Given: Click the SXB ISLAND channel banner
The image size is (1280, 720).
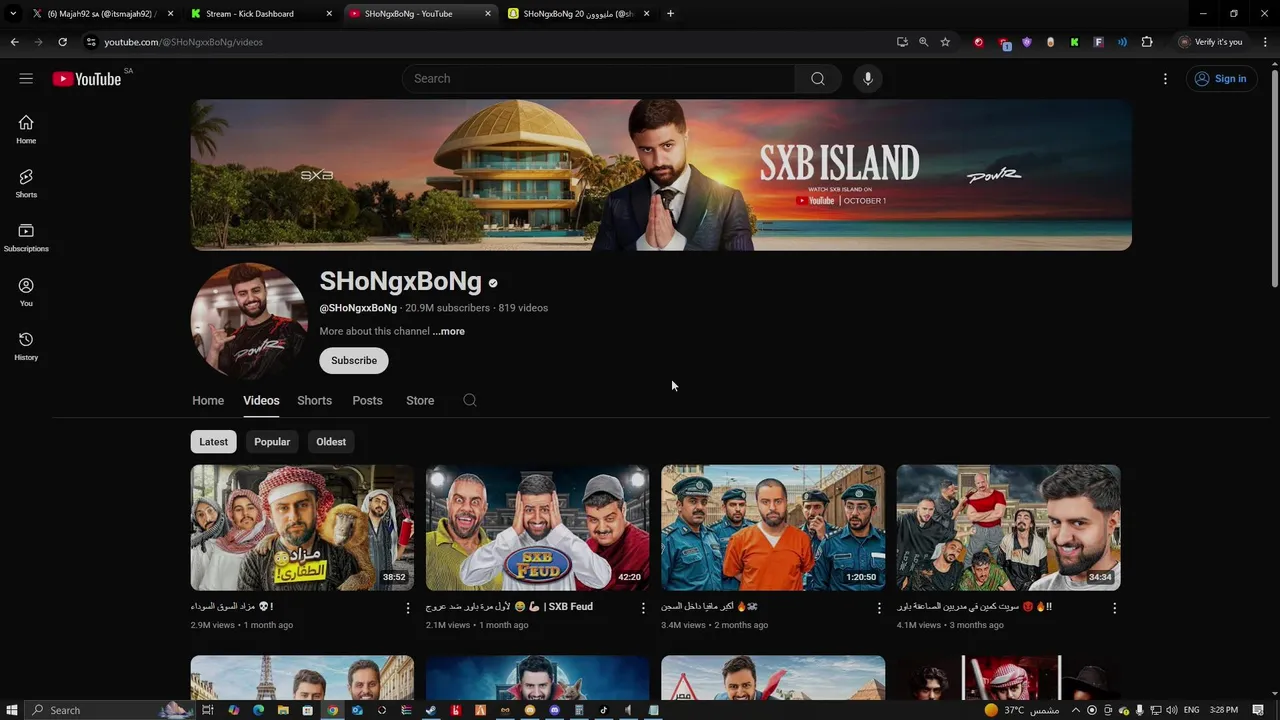Looking at the screenshot, I should pos(661,174).
